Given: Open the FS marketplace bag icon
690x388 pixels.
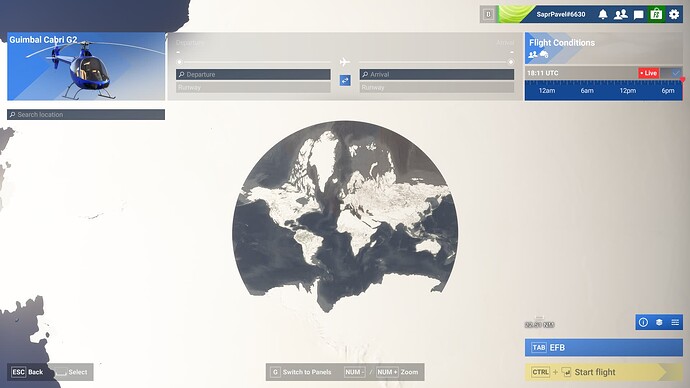Looking at the screenshot, I should pyautogui.click(x=656, y=15).
